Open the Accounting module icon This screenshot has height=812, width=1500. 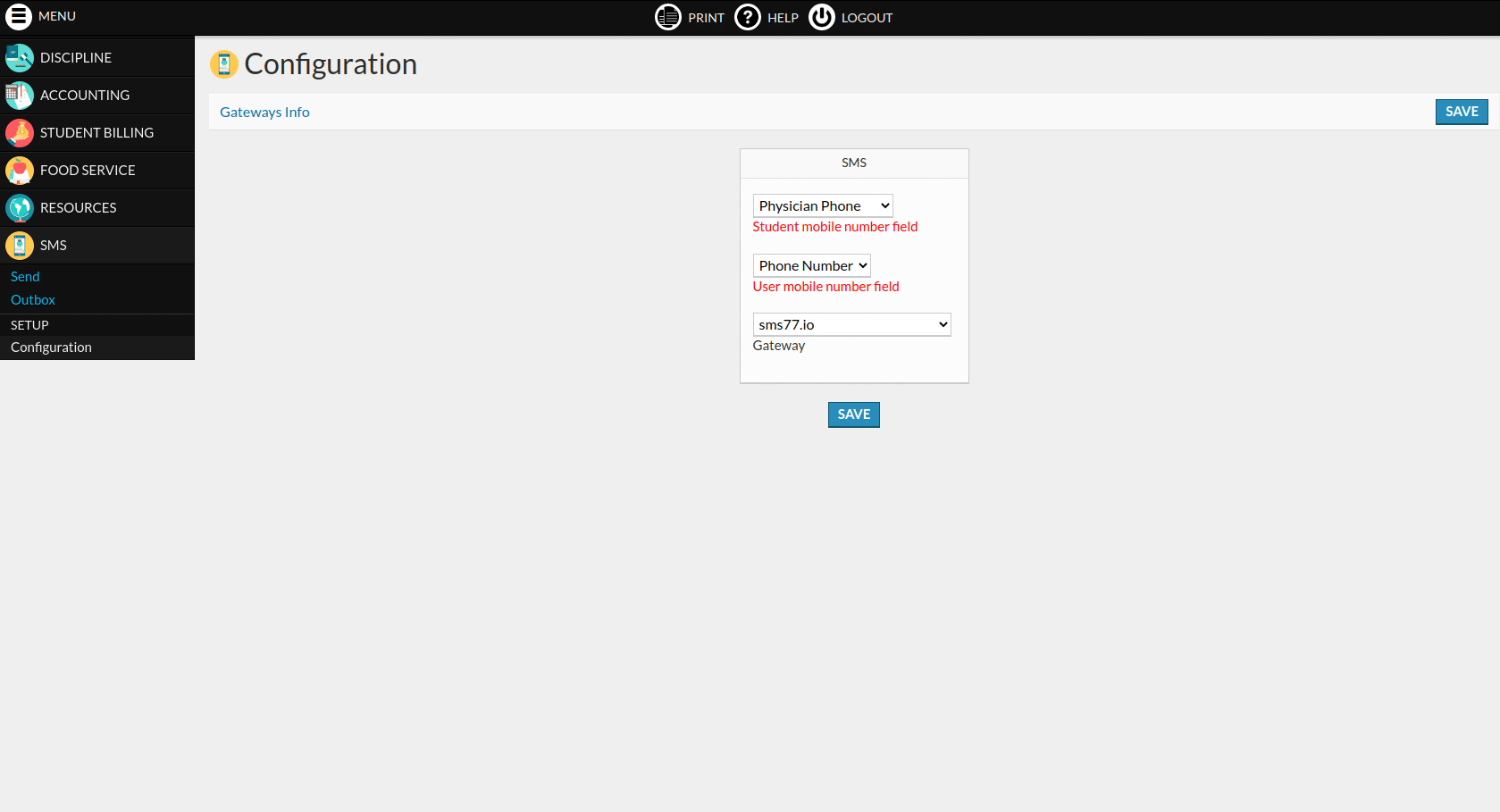[x=20, y=96]
